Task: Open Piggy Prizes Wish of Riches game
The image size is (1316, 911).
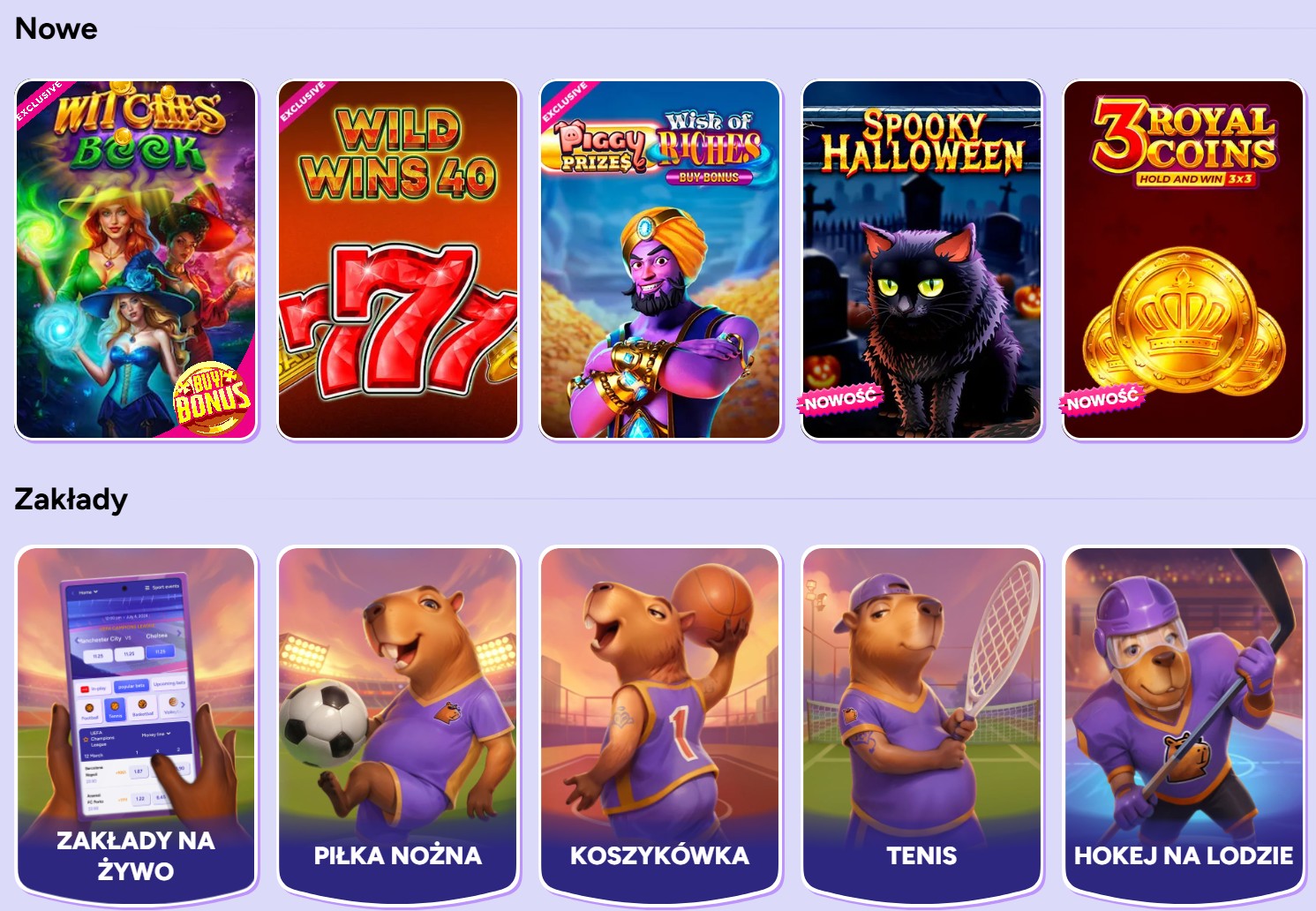Action: click(x=660, y=260)
